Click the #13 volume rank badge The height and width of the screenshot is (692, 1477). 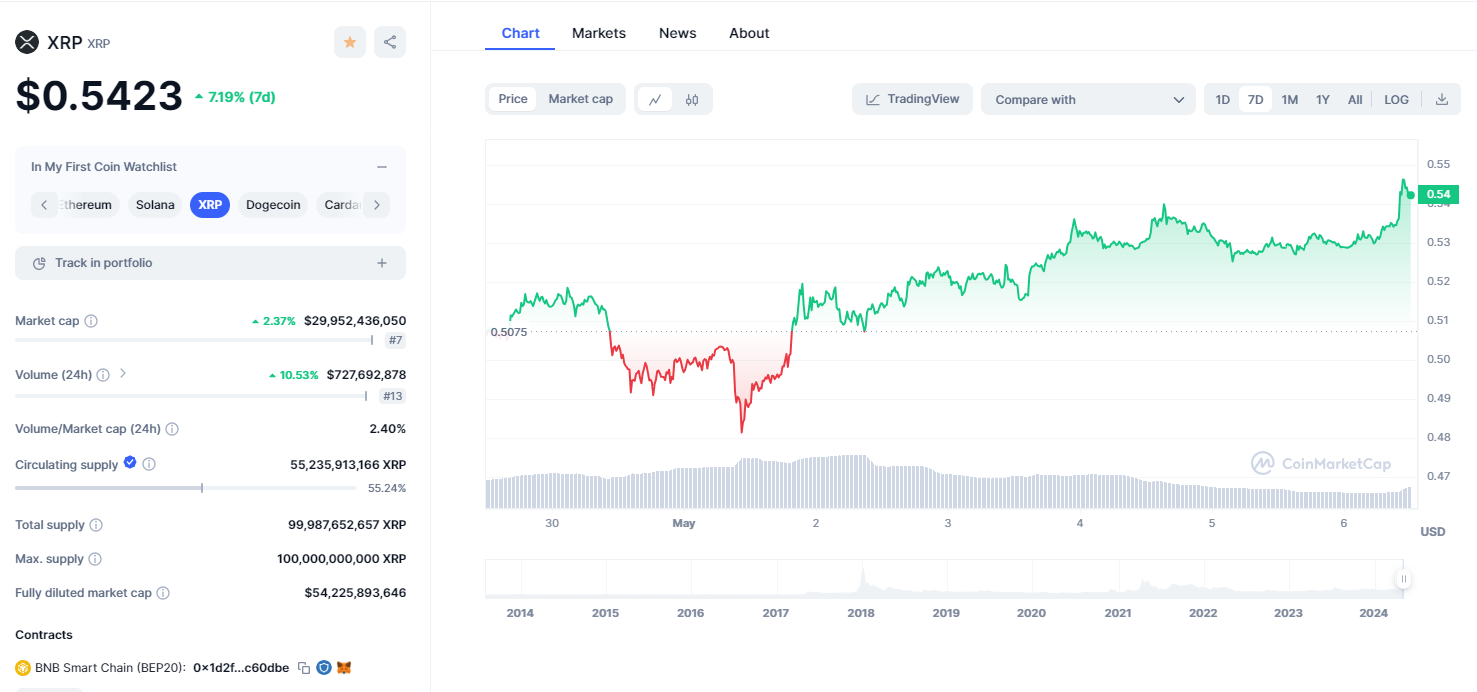pyautogui.click(x=393, y=396)
